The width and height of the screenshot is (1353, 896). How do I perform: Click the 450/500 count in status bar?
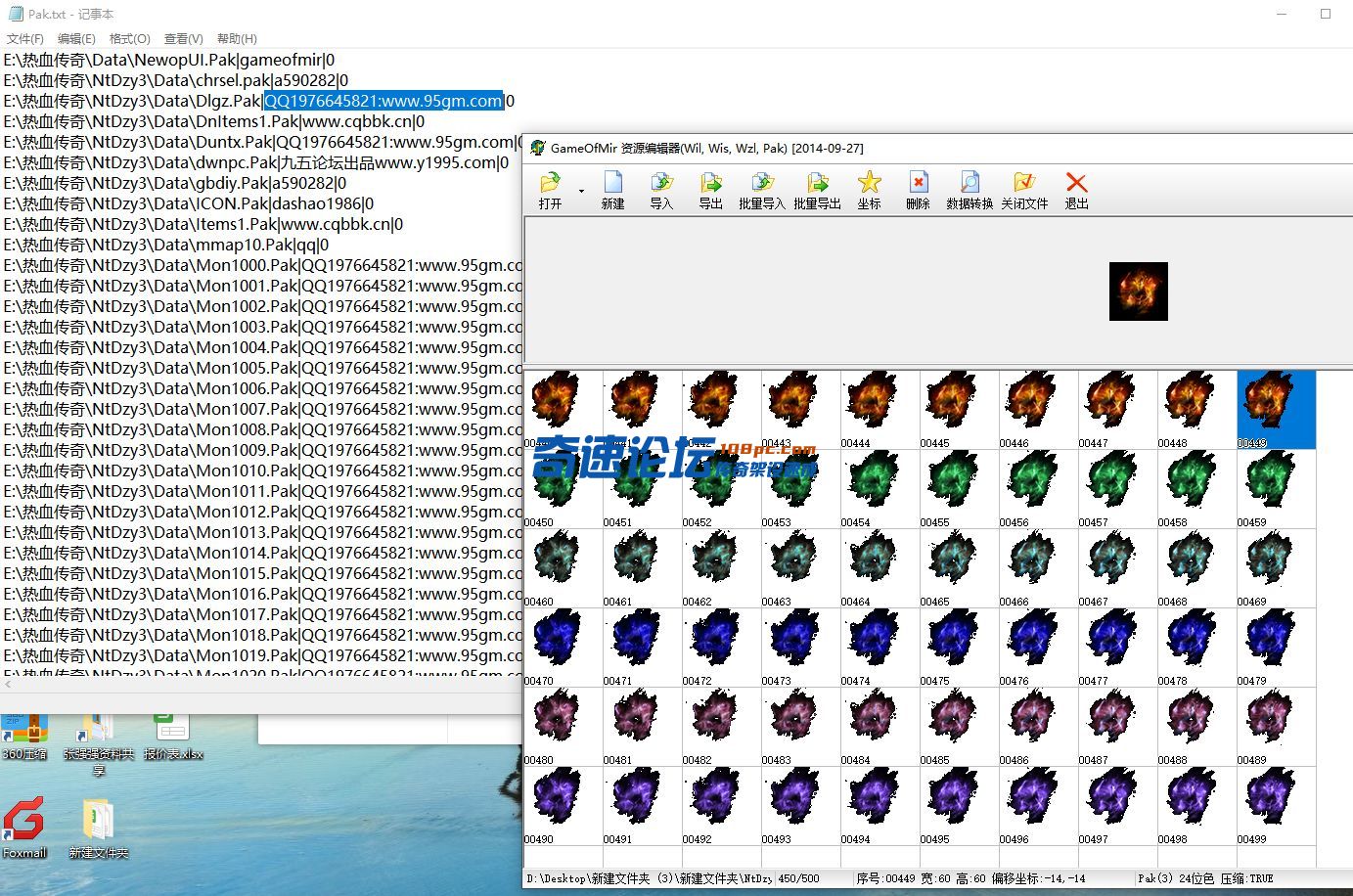[797, 878]
